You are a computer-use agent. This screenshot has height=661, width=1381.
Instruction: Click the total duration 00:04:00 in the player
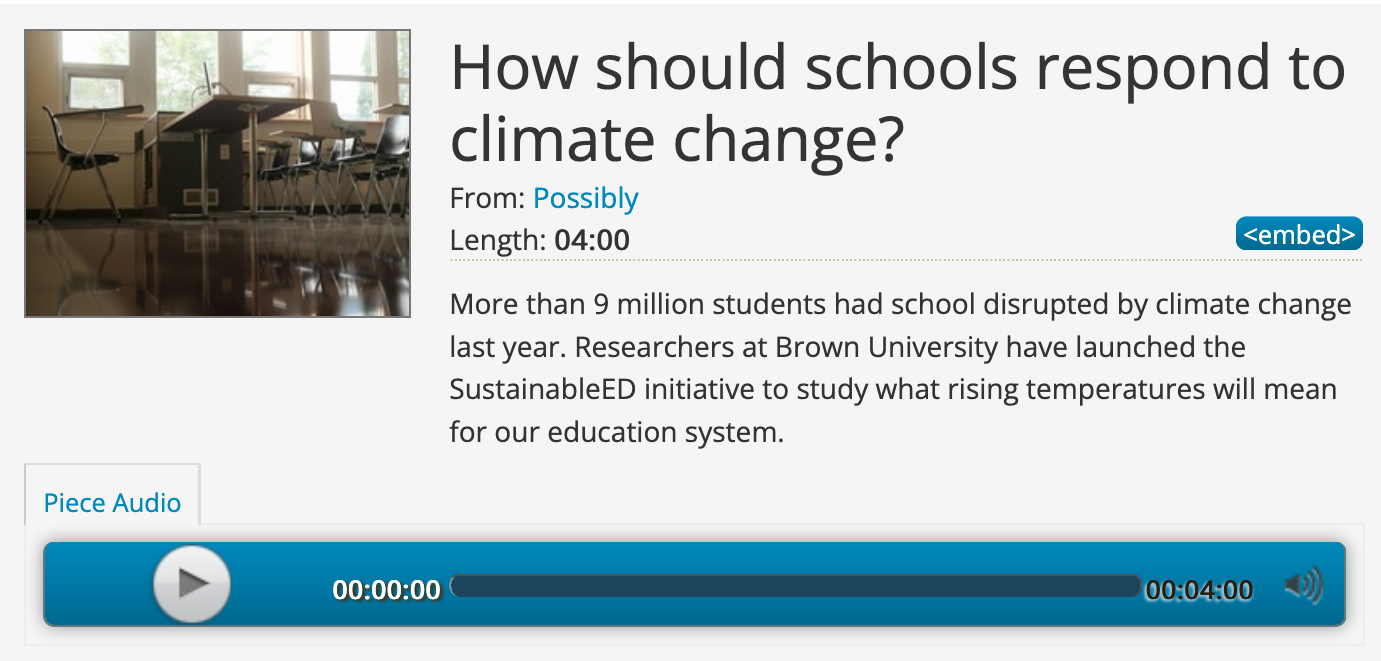point(1198,590)
